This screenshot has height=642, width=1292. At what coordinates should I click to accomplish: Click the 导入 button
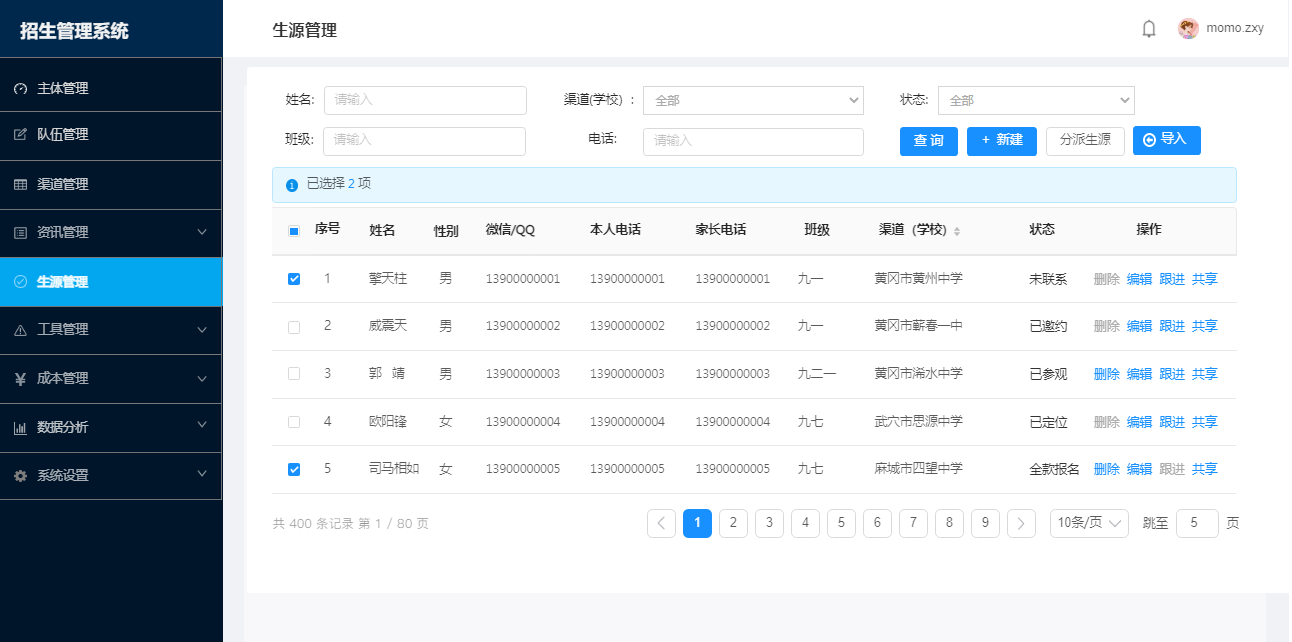1167,140
